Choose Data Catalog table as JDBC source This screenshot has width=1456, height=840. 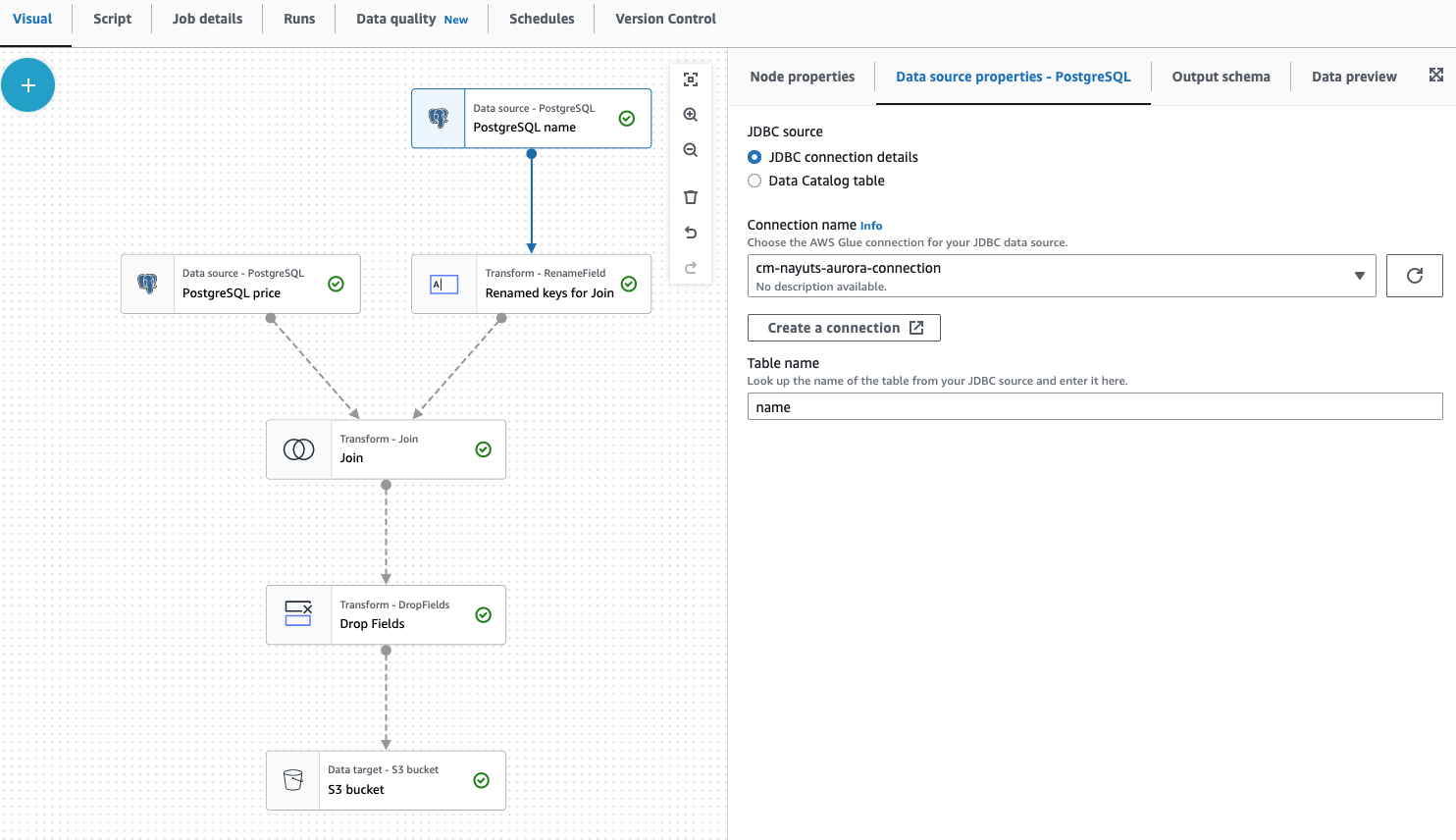pyautogui.click(x=754, y=181)
